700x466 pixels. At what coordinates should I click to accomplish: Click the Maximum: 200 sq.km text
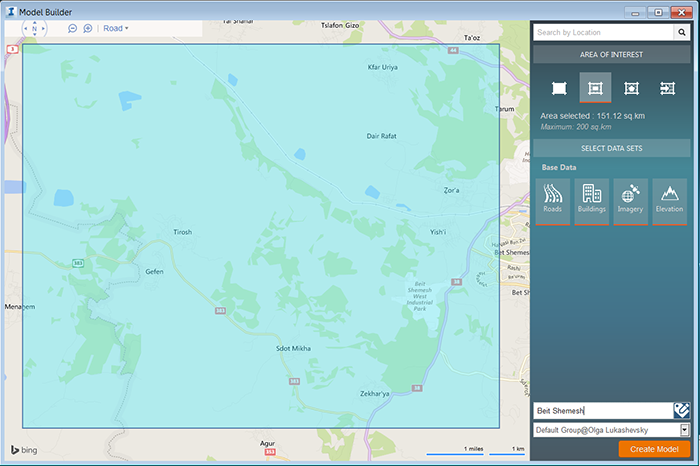point(576,127)
